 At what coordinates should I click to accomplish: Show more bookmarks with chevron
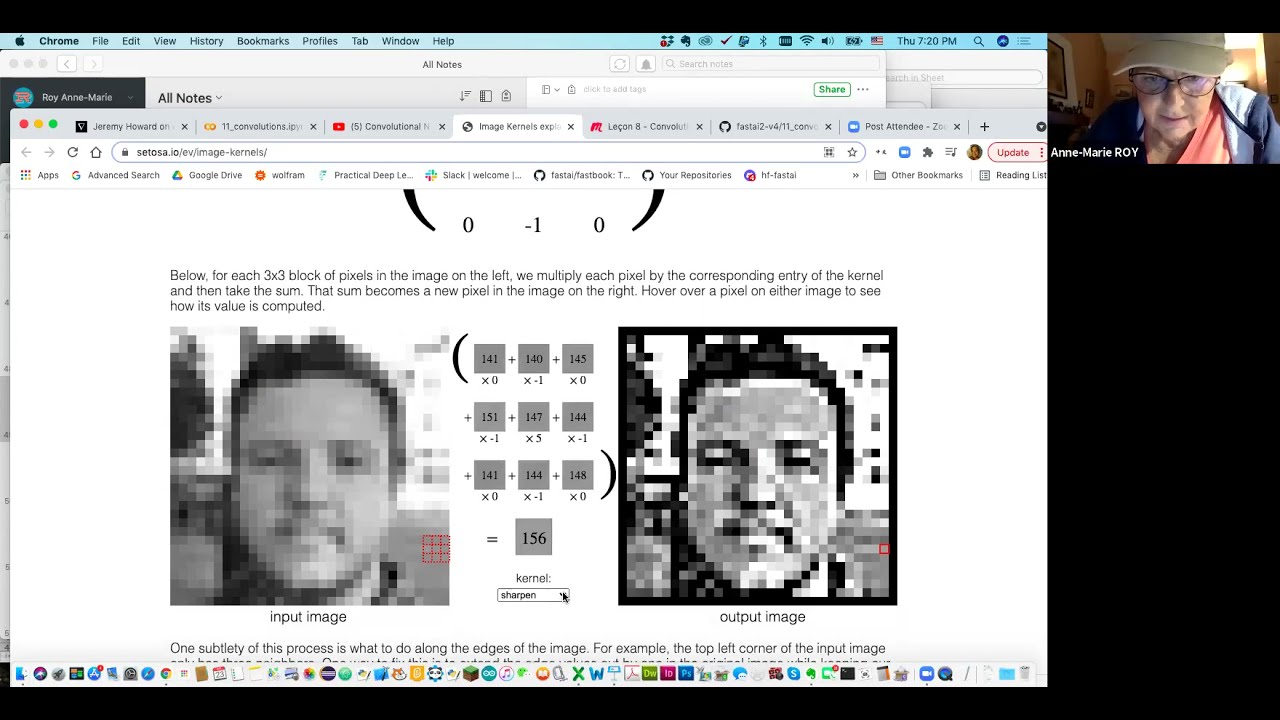point(855,175)
